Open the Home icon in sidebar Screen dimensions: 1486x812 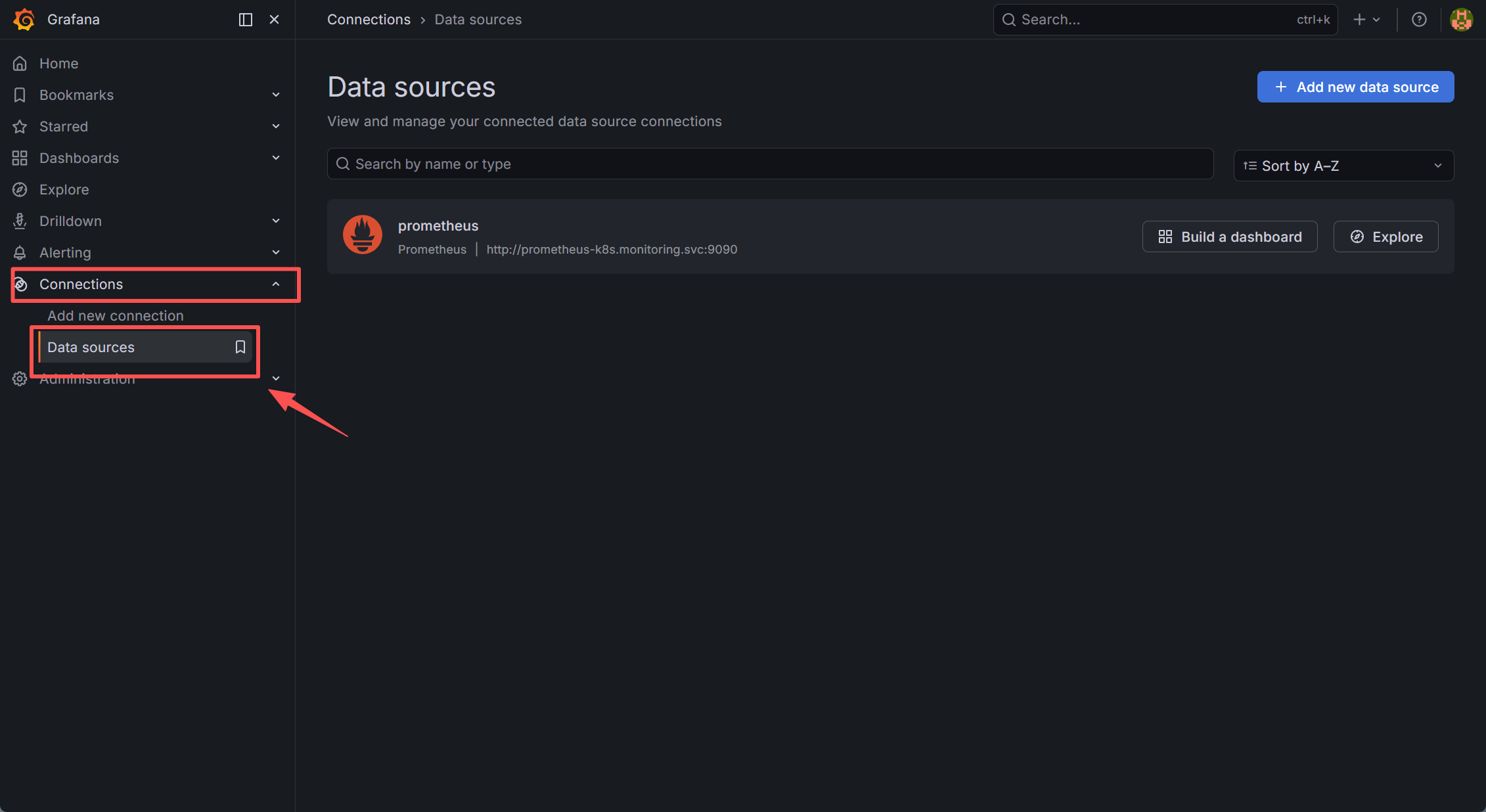click(20, 64)
